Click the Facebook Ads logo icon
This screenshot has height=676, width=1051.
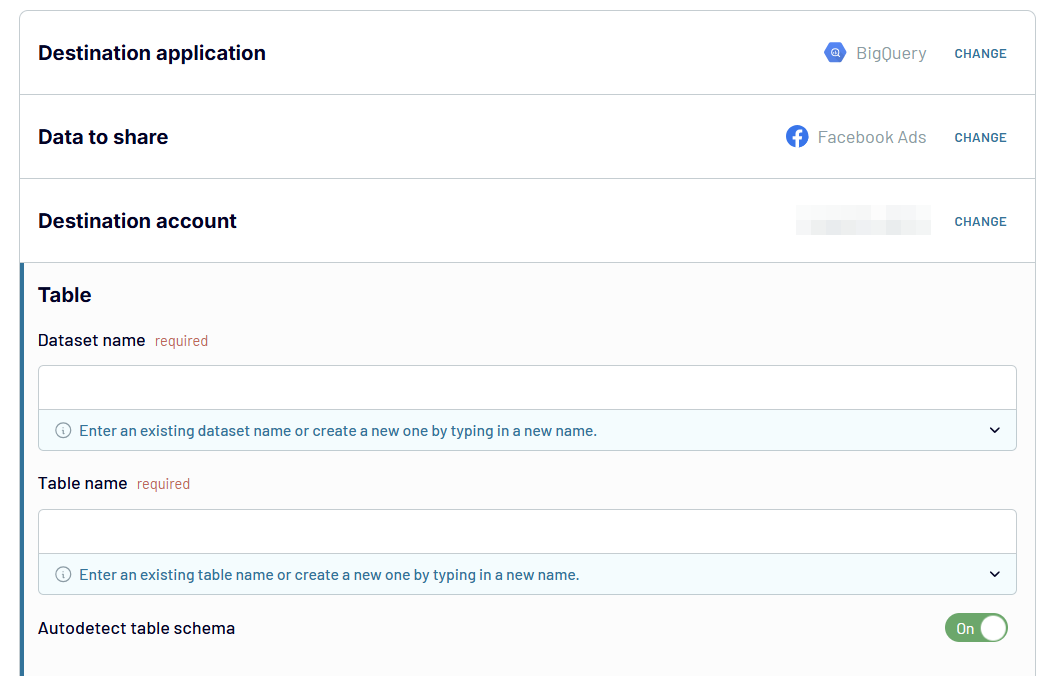(x=797, y=137)
